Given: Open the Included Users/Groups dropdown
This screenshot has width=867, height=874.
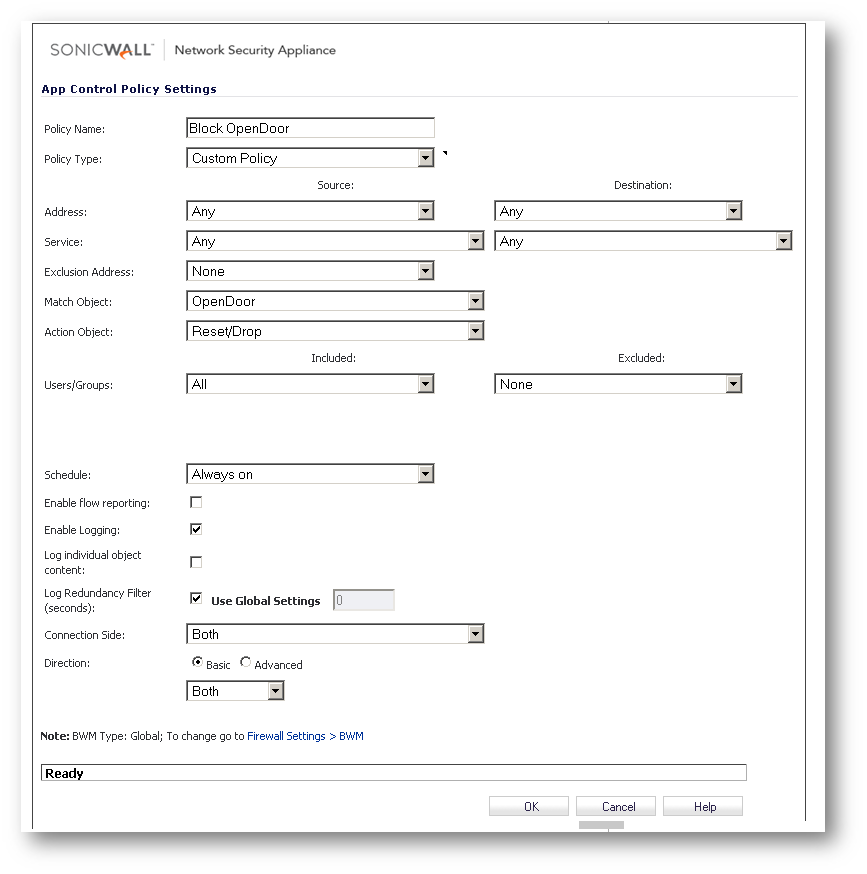Looking at the screenshot, I should 310,383.
